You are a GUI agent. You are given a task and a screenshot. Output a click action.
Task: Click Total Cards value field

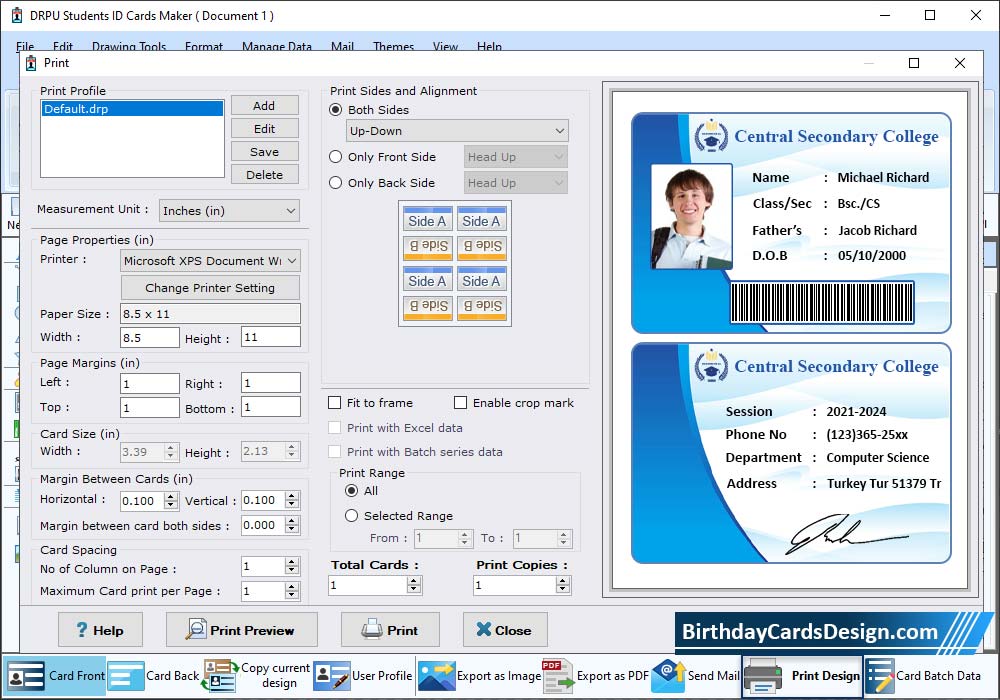(368, 585)
